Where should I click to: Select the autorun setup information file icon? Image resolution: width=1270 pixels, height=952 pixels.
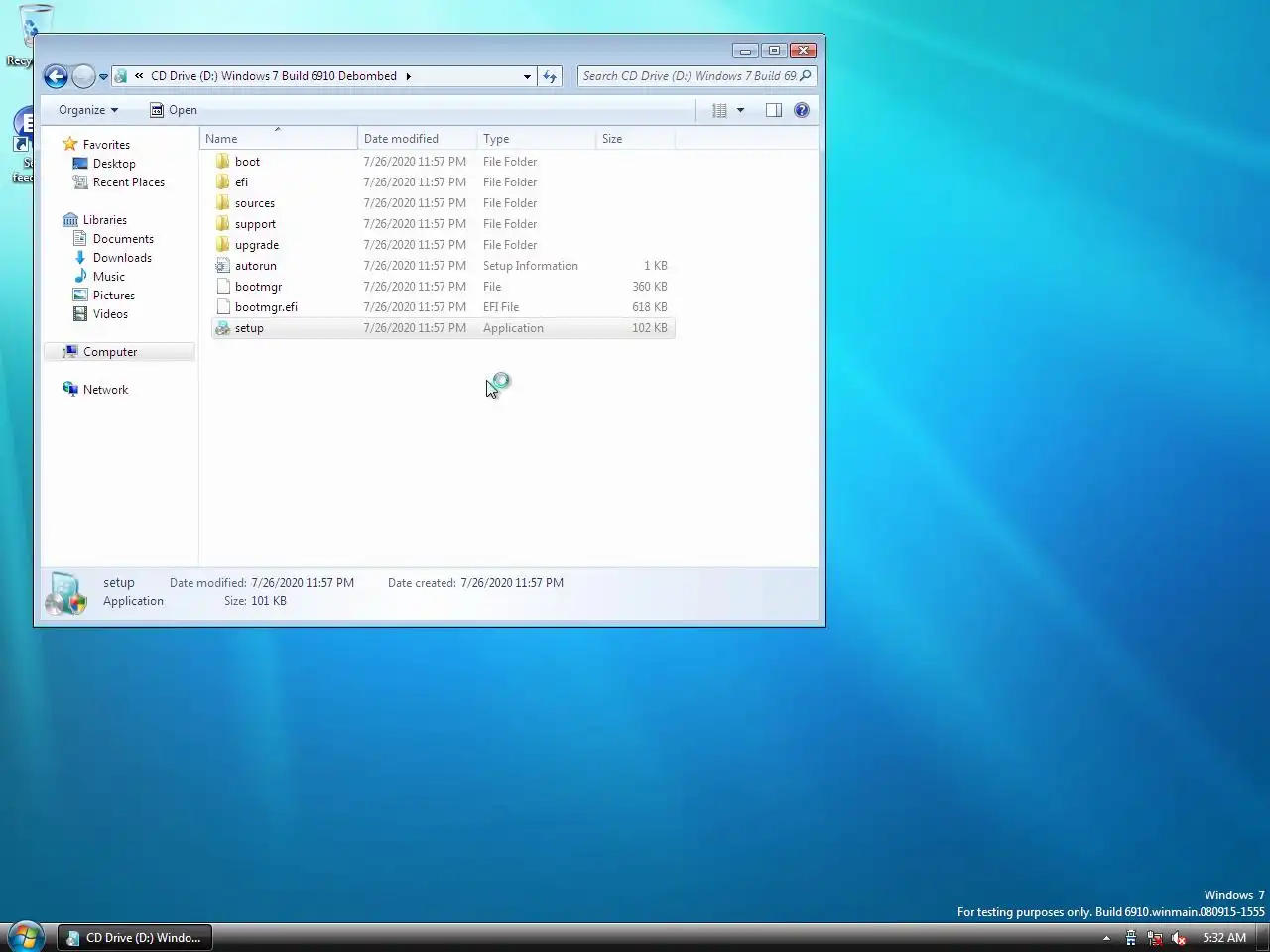[223, 266]
